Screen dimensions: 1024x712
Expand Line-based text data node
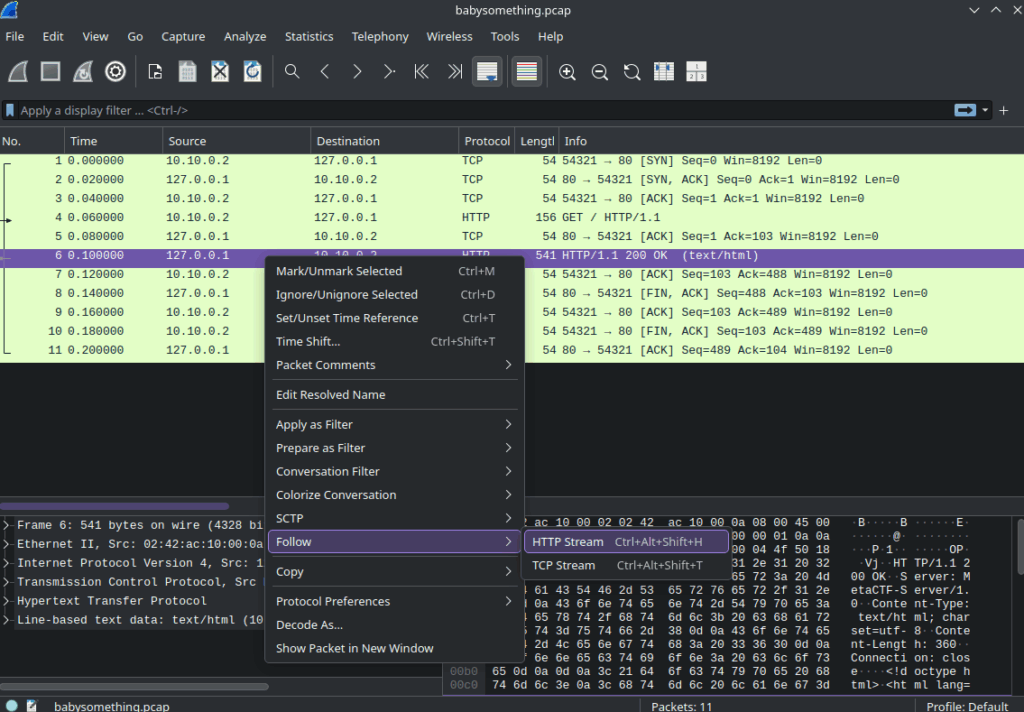point(7,620)
